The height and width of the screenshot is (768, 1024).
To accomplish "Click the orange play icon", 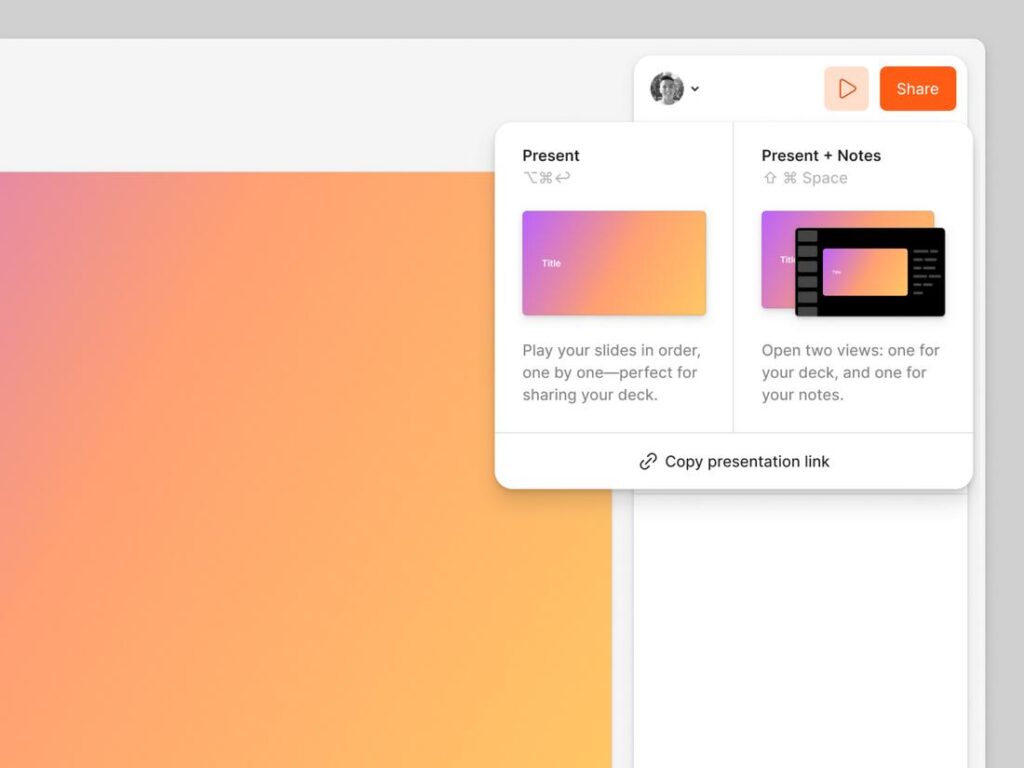I will coord(846,88).
